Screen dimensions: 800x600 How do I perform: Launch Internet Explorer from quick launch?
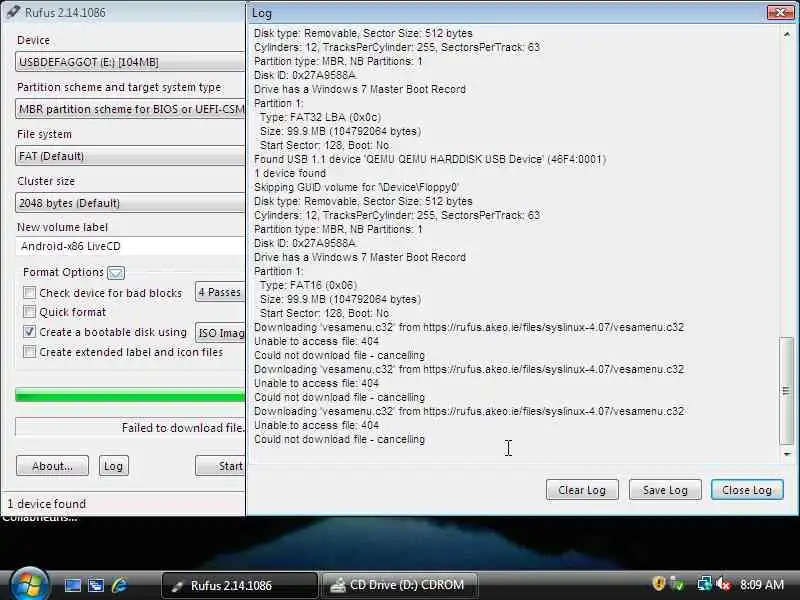(119, 585)
